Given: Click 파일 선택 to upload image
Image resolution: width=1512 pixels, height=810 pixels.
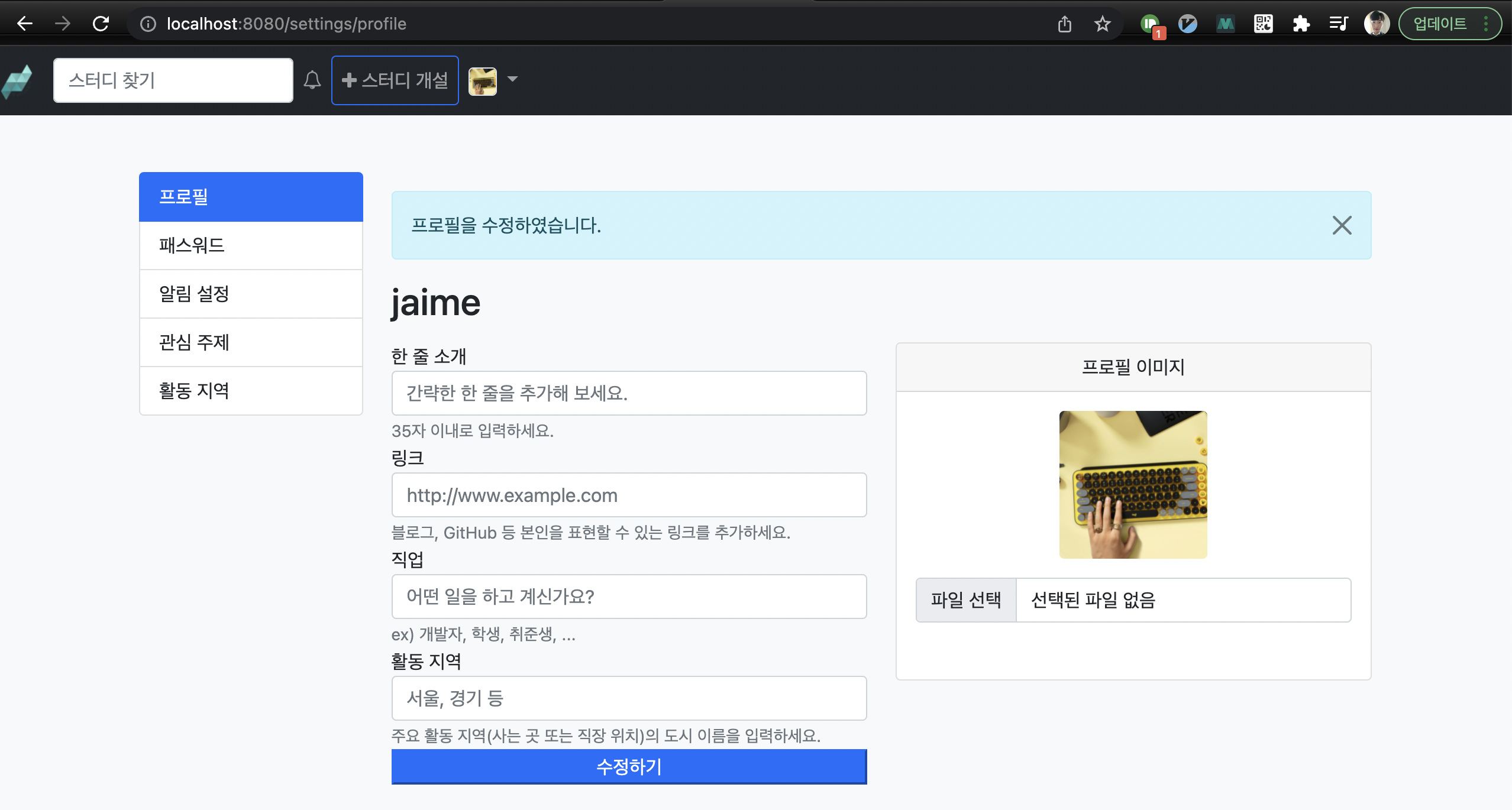Looking at the screenshot, I should [966, 600].
